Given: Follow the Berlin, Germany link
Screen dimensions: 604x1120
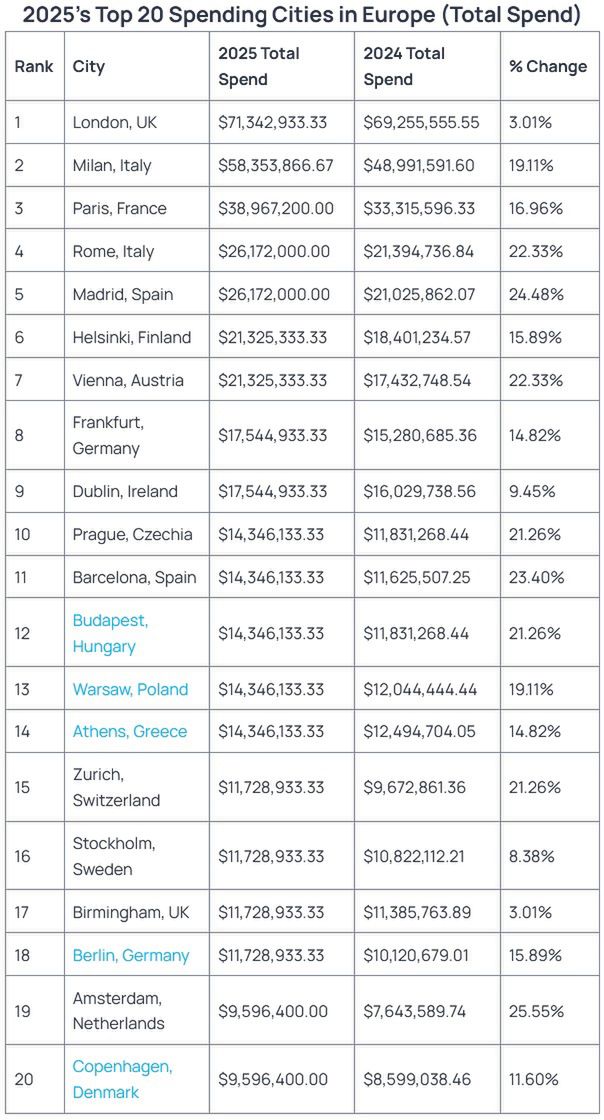Looking at the screenshot, I should [130, 955].
